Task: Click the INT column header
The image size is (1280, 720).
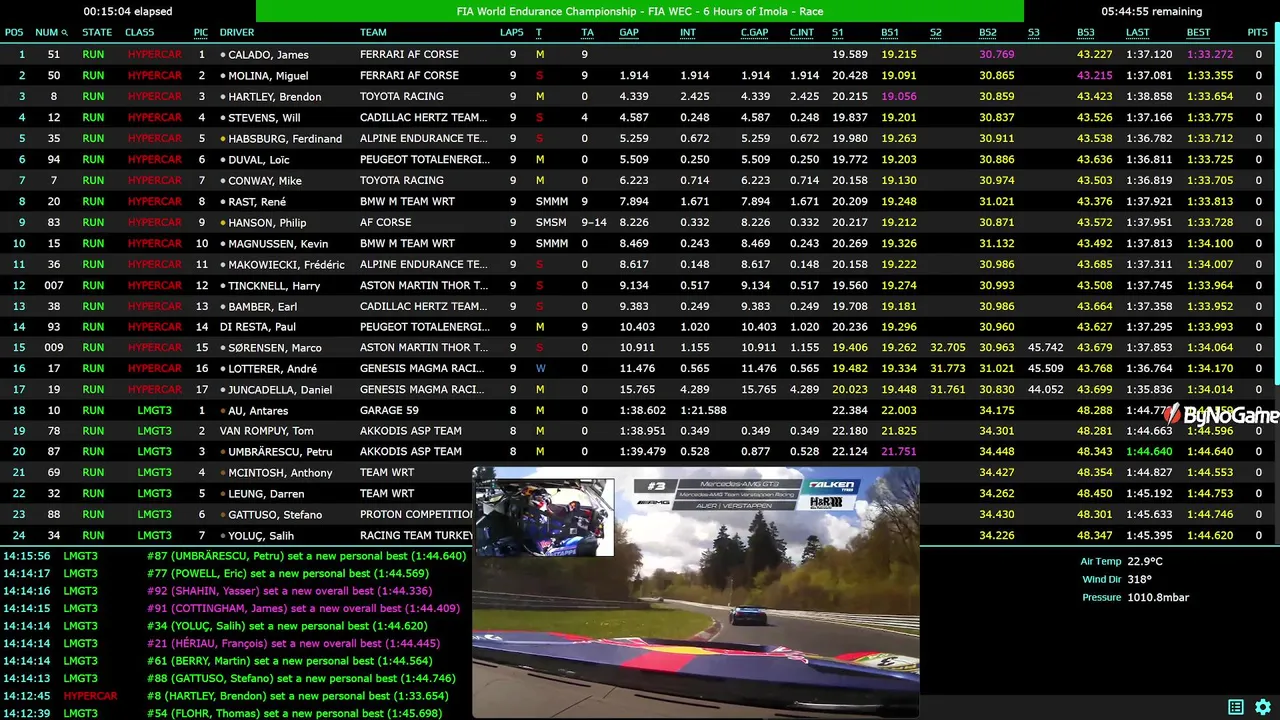Action: tap(688, 33)
